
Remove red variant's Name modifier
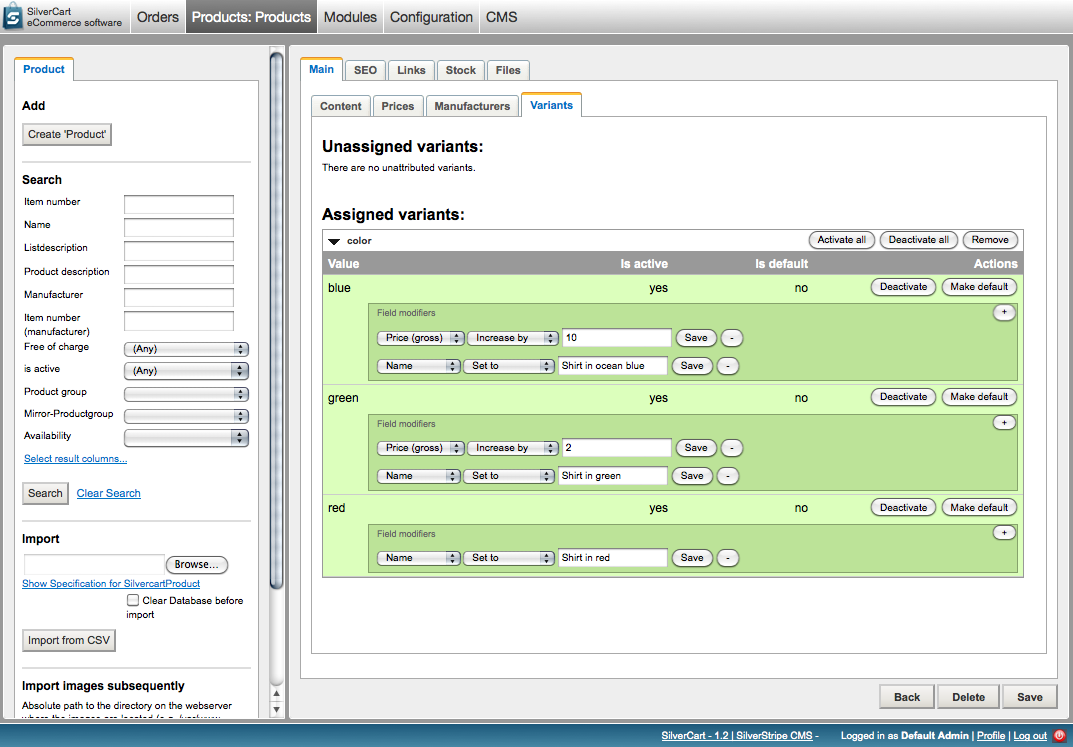pyautogui.click(x=728, y=558)
